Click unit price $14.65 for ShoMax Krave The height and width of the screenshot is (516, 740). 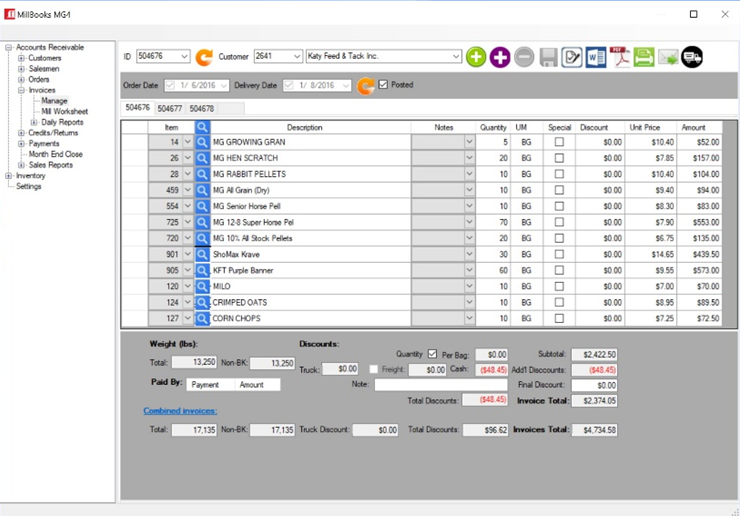click(x=651, y=254)
